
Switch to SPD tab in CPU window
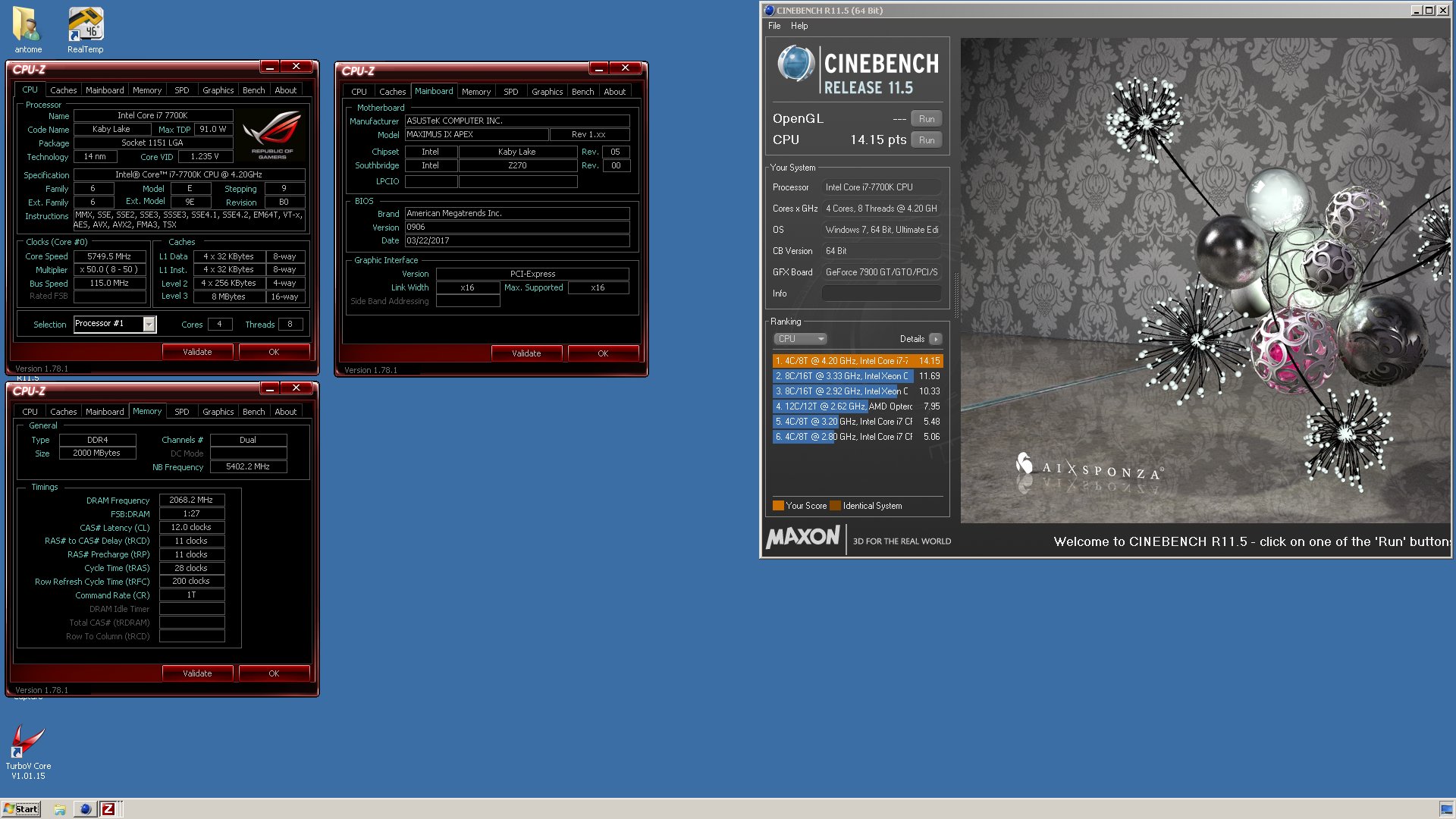point(182,90)
